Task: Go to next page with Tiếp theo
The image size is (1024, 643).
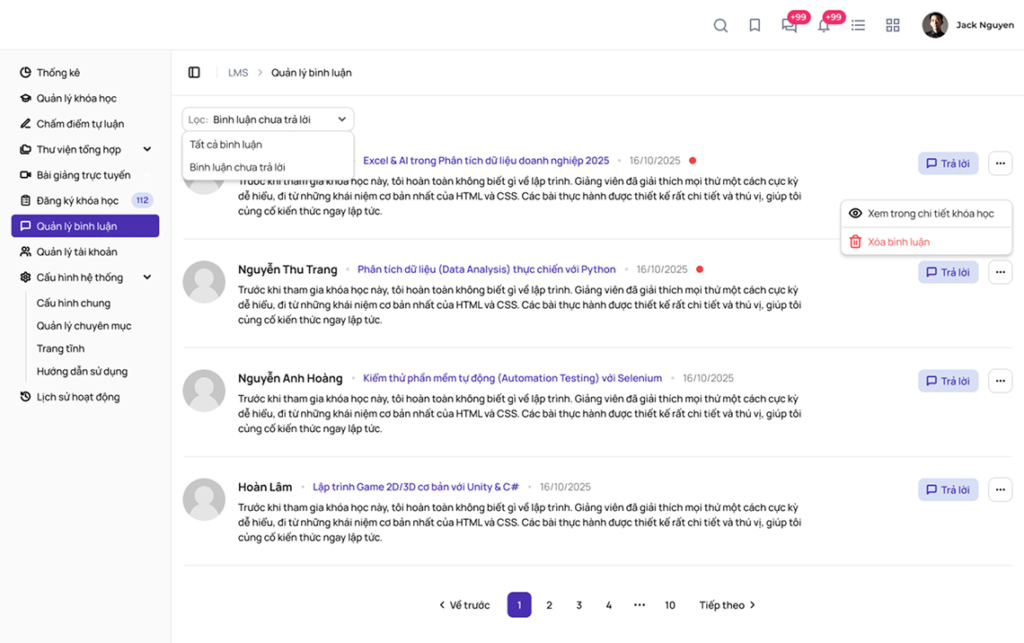Action: click(x=727, y=605)
